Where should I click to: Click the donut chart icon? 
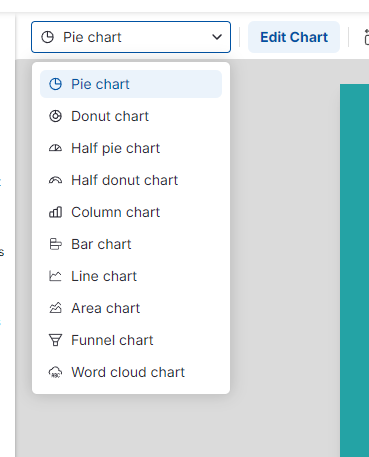point(55,116)
